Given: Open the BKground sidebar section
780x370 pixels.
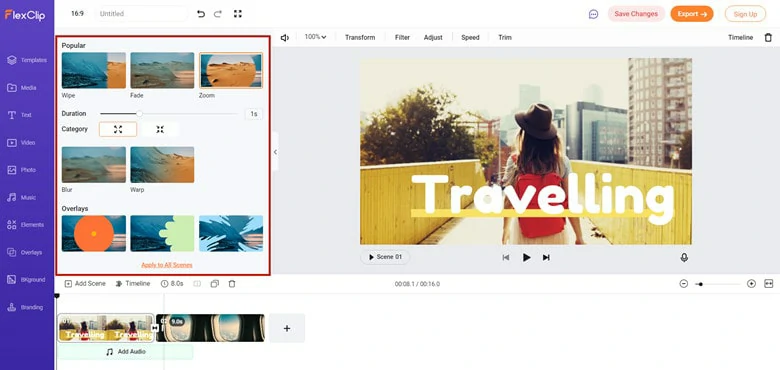Looking at the screenshot, I should tap(26, 279).
